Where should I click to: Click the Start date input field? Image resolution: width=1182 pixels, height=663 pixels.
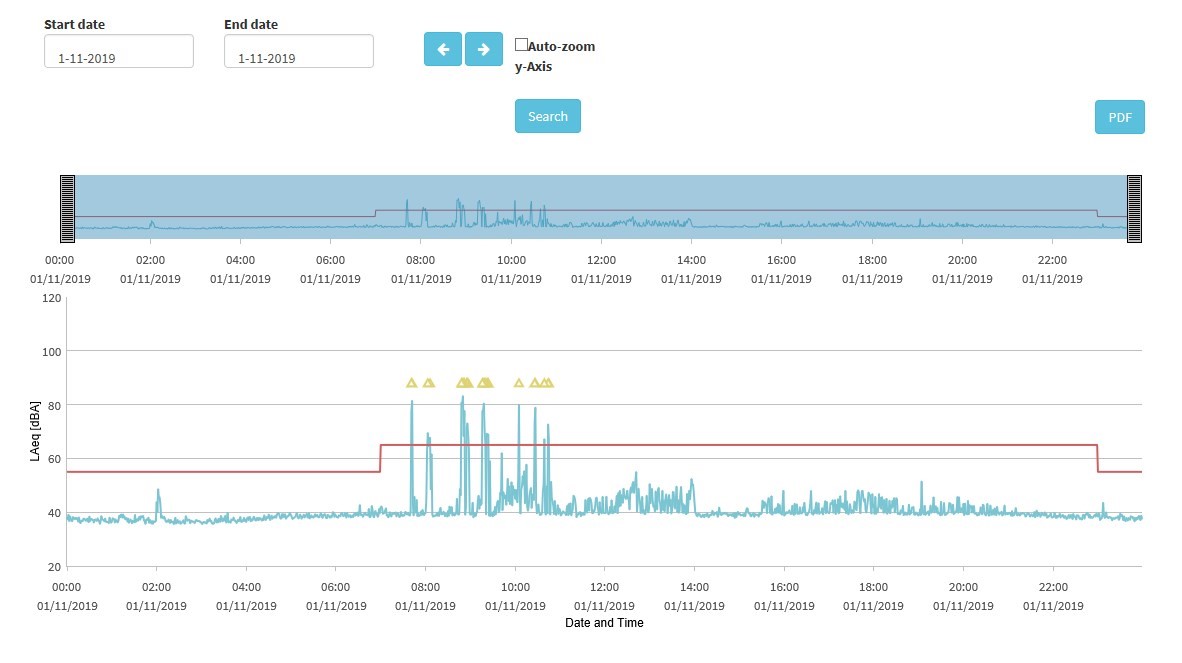[119, 52]
